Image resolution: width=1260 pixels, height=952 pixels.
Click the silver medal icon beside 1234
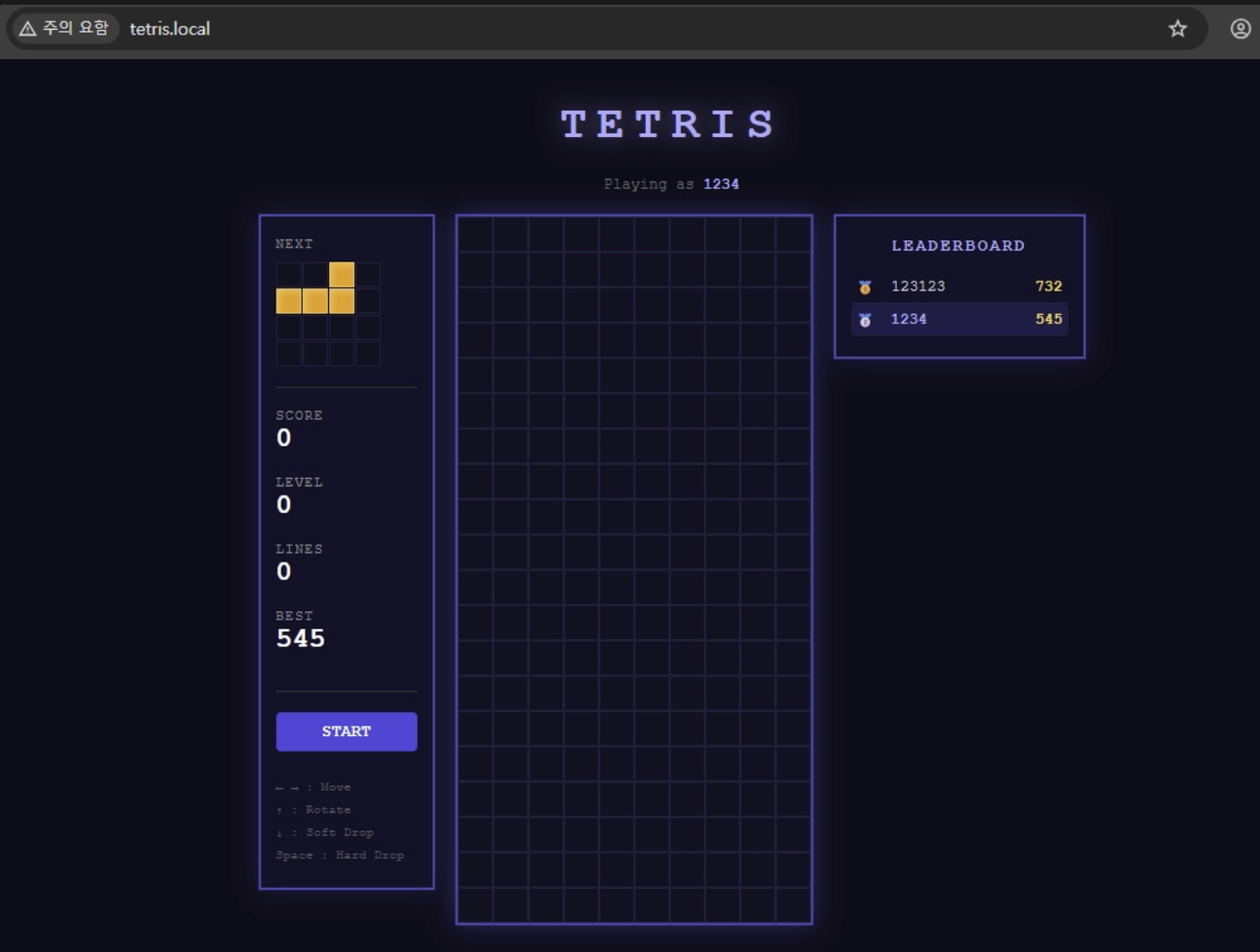click(x=865, y=320)
